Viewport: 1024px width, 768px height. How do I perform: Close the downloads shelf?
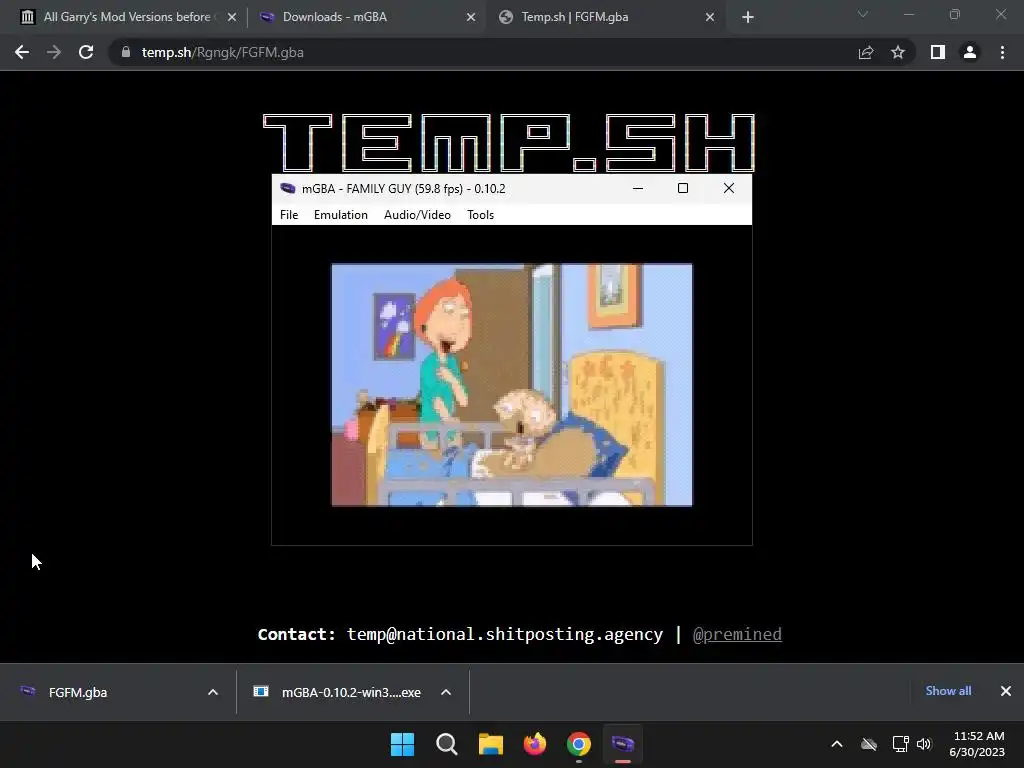point(1006,691)
